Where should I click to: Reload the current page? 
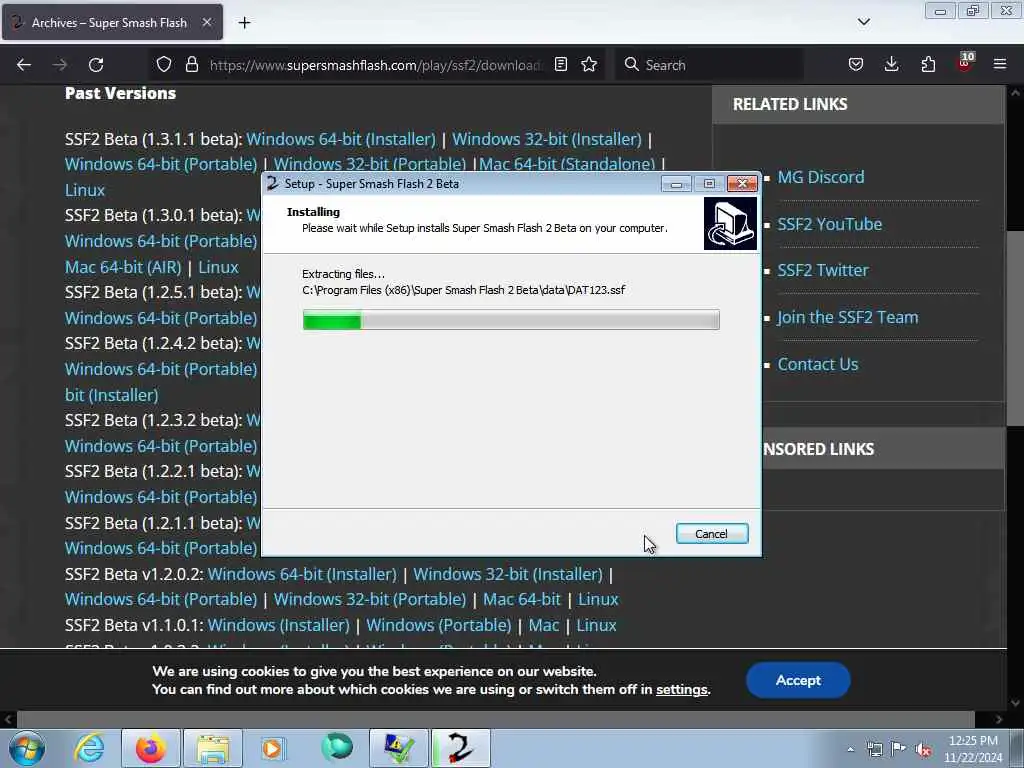coord(96,65)
